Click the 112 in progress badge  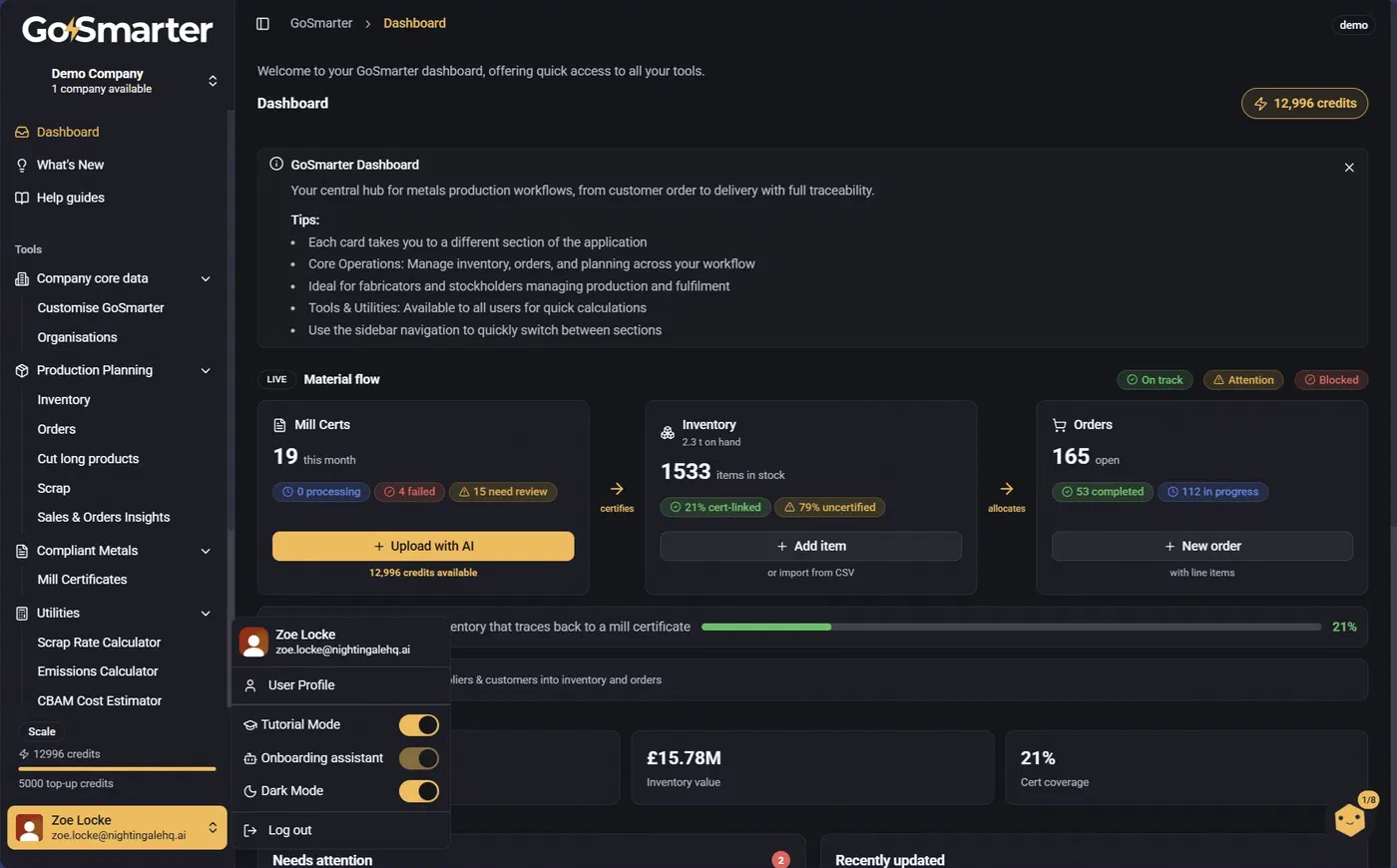1212,492
